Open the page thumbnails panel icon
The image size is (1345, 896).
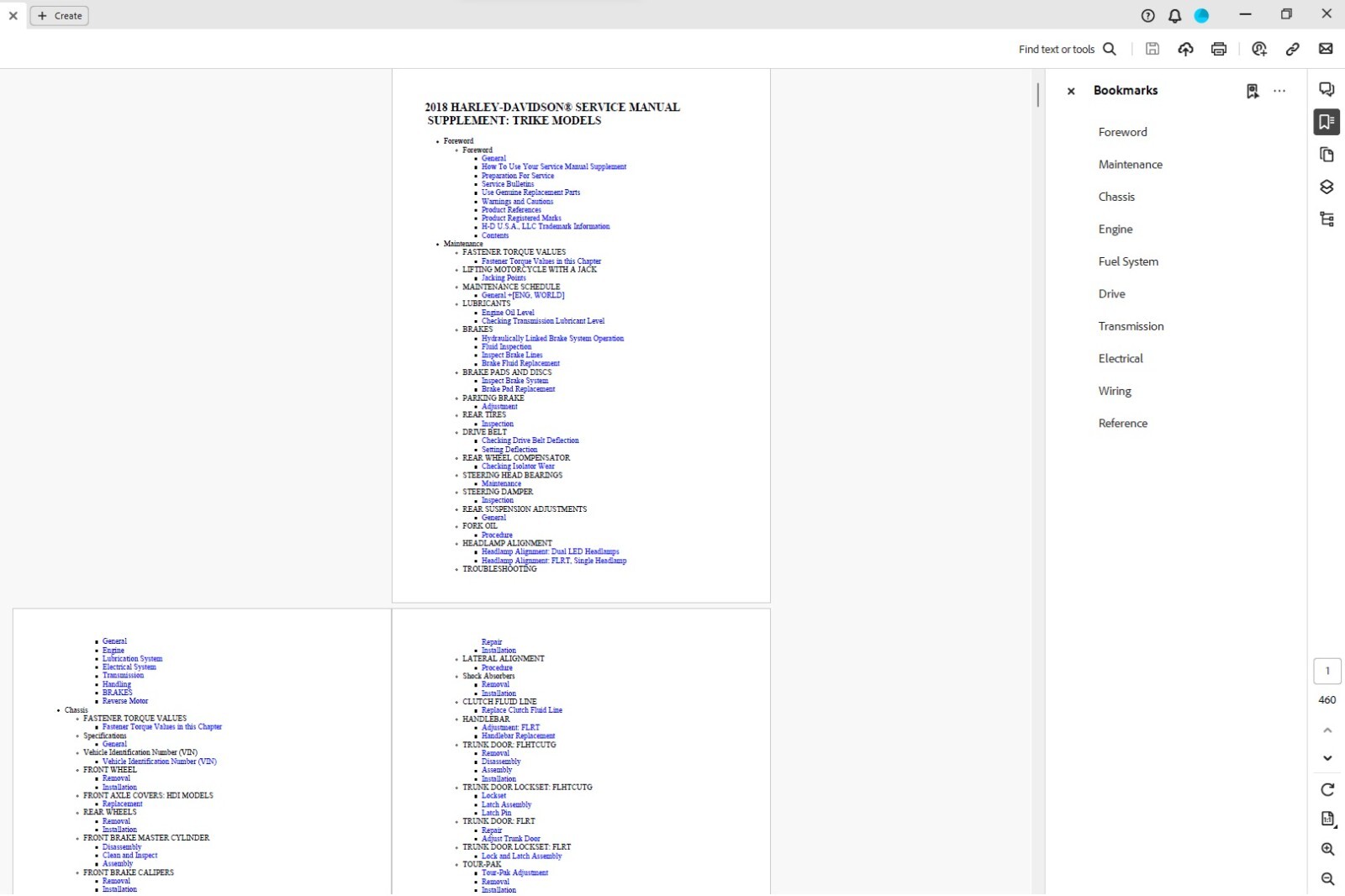[1327, 155]
